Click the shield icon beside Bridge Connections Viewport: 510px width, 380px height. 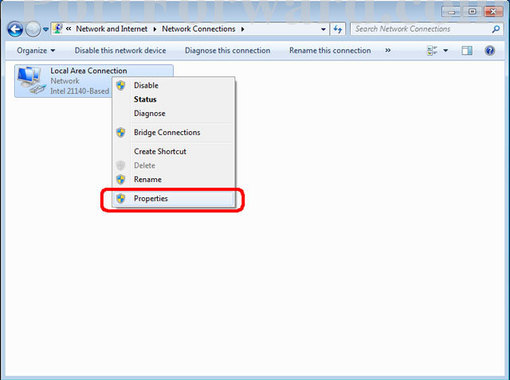121,132
